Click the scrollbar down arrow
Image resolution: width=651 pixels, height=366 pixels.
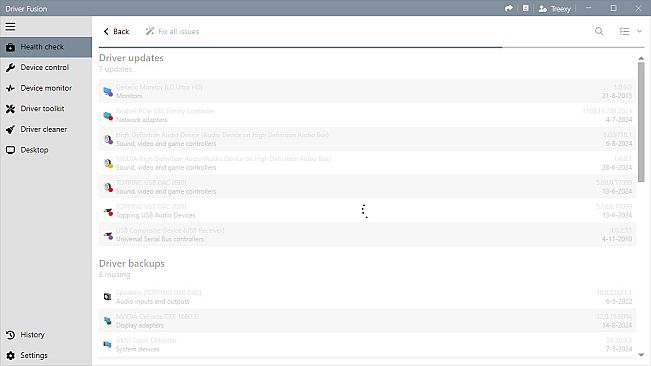click(641, 355)
